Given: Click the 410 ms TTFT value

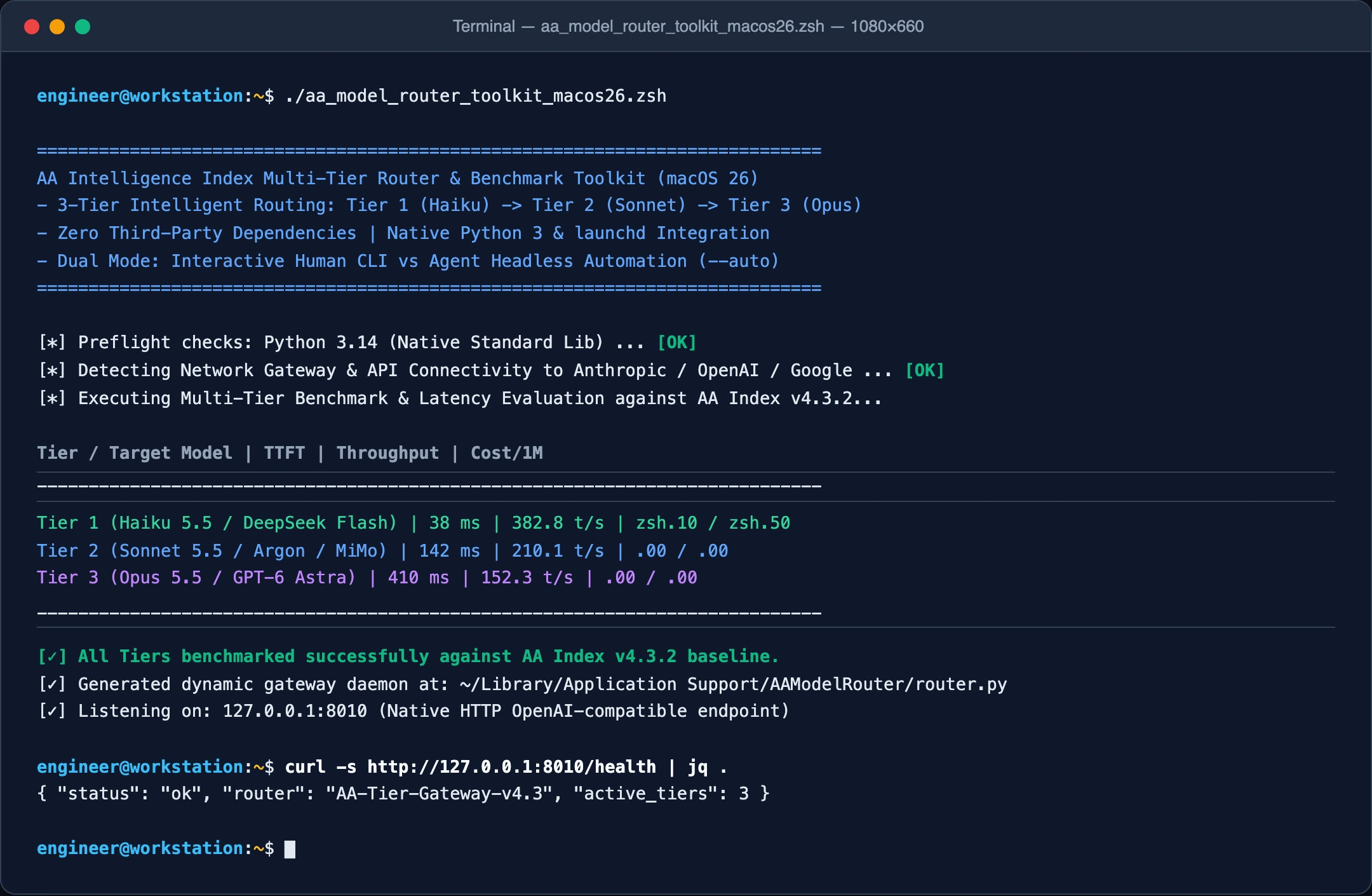Looking at the screenshot, I should [419, 578].
